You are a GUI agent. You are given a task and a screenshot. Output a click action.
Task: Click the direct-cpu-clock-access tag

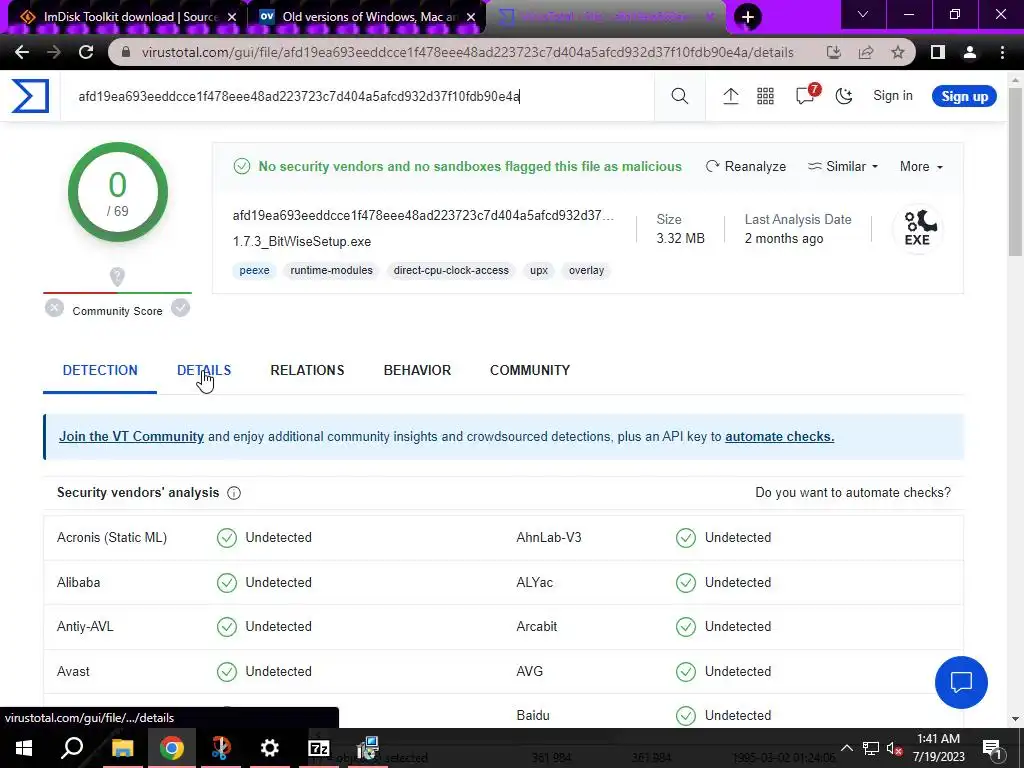tap(451, 270)
